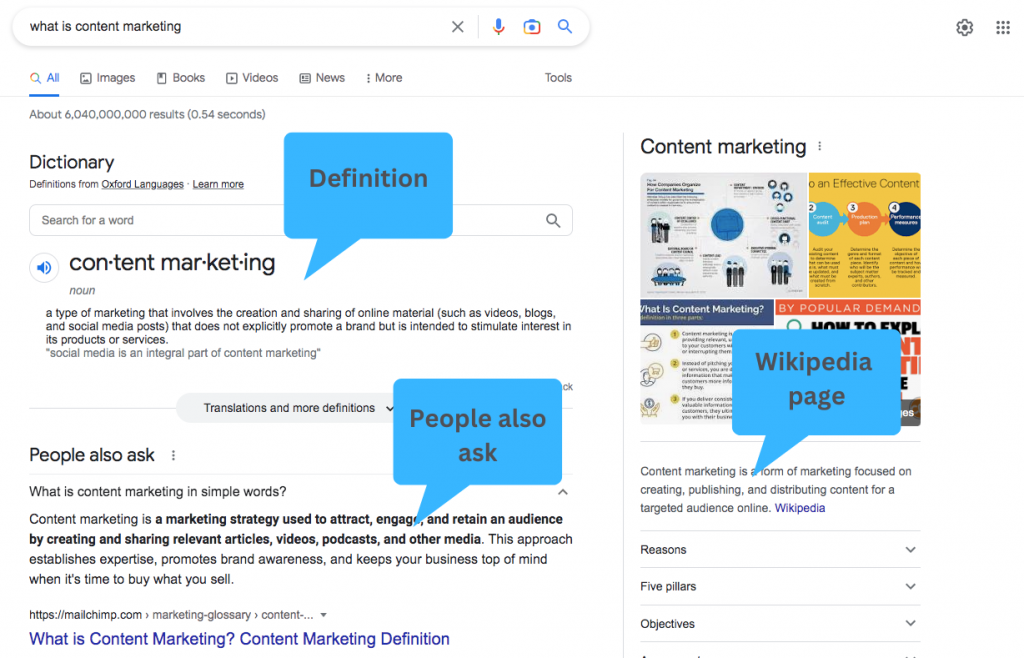Submit the search with the magnifier icon
This screenshot has width=1024, height=658.
click(x=564, y=27)
